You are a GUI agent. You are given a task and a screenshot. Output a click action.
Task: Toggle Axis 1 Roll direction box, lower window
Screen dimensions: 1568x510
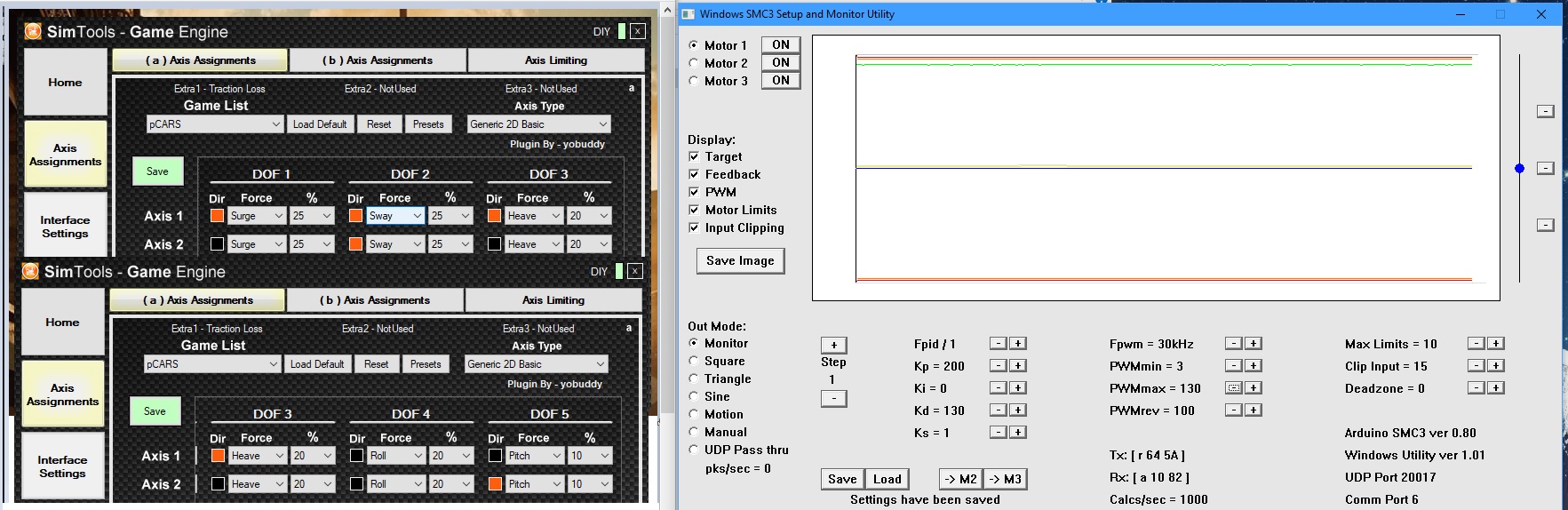coord(356,455)
